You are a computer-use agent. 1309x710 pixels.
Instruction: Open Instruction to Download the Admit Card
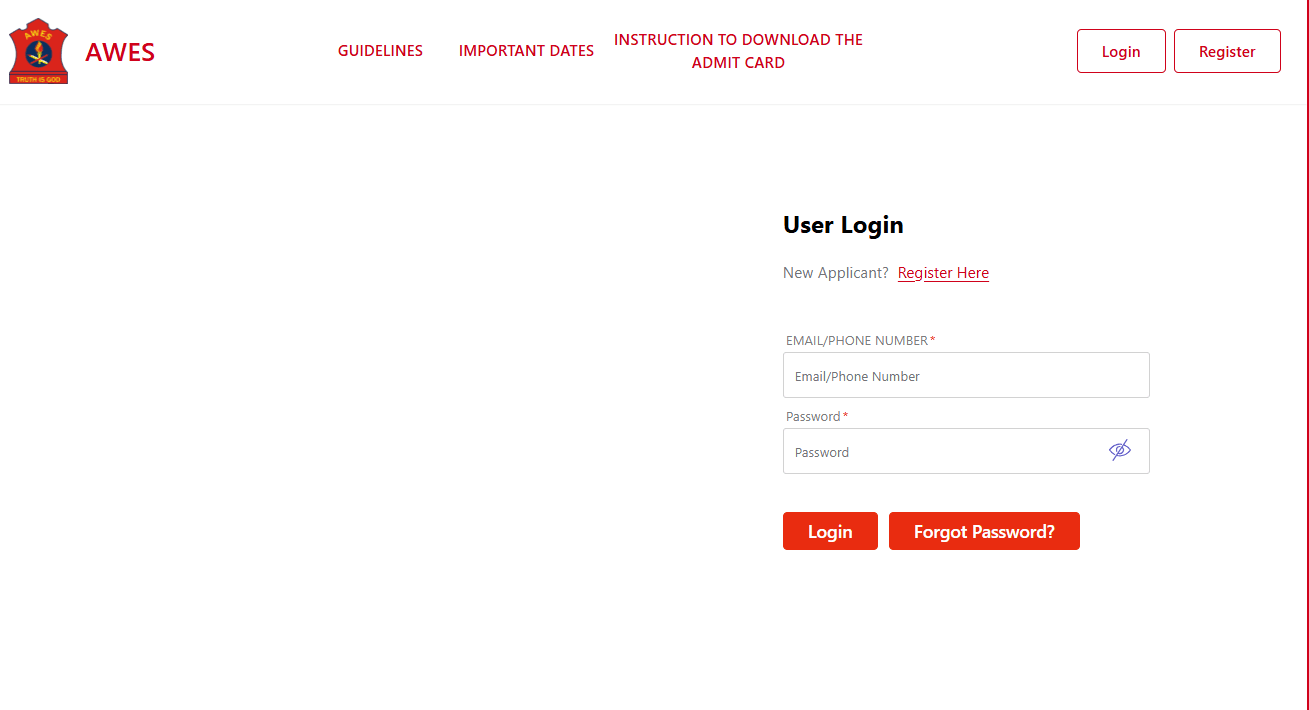point(738,51)
